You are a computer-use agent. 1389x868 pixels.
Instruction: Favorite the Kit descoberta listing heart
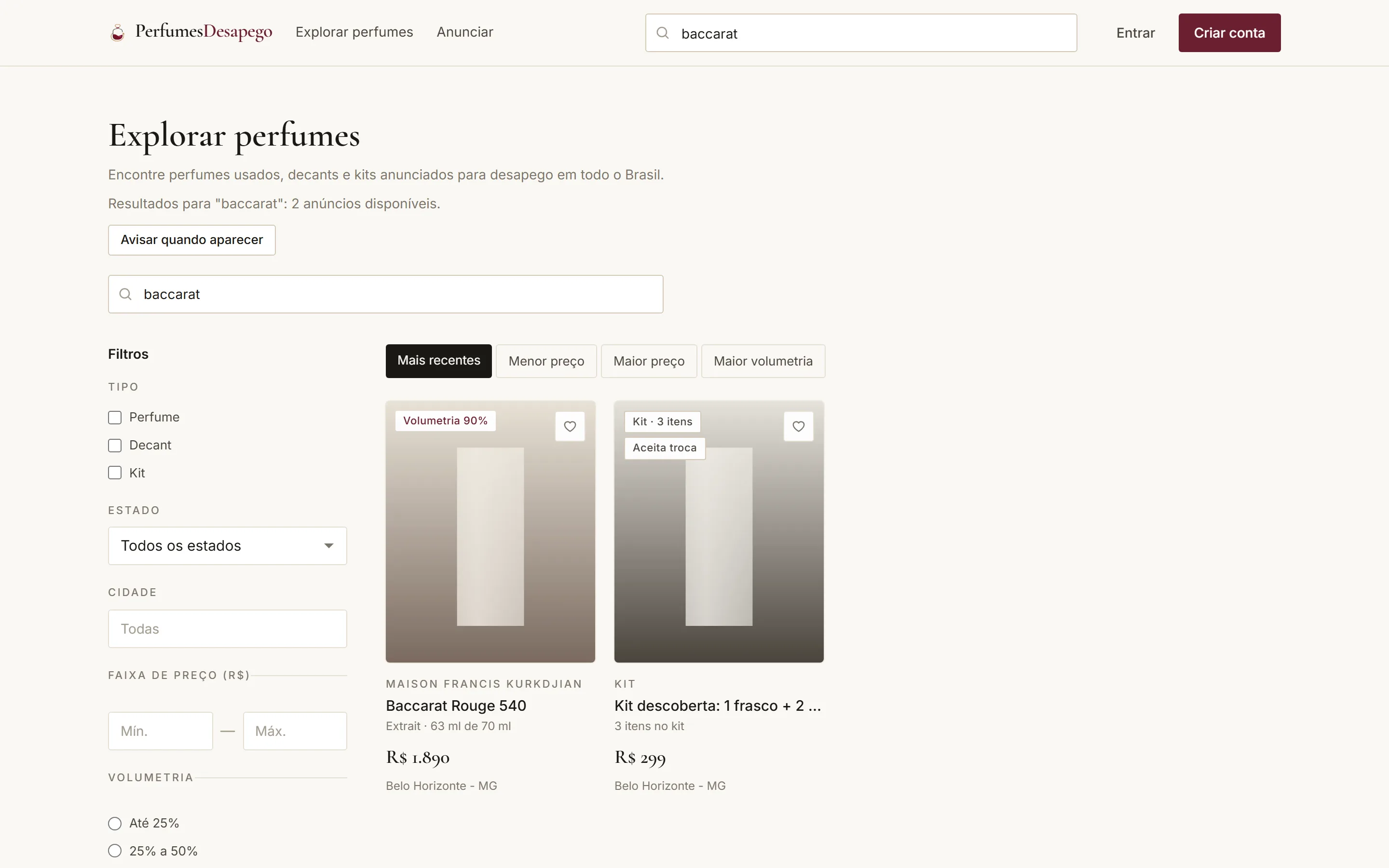[x=798, y=426]
